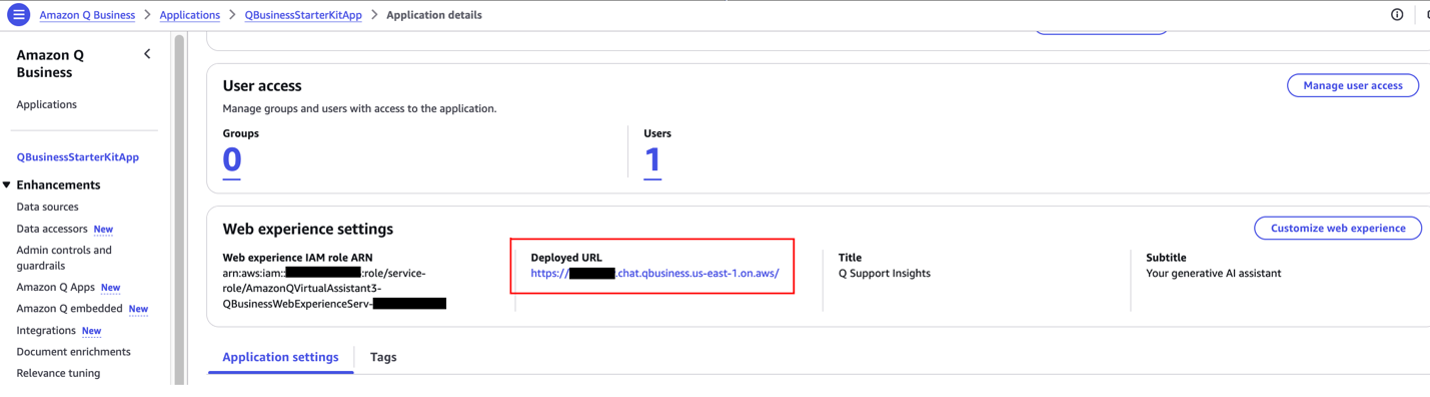Select Applications in the sidebar
This screenshot has width=1430, height=397.
tap(47, 104)
